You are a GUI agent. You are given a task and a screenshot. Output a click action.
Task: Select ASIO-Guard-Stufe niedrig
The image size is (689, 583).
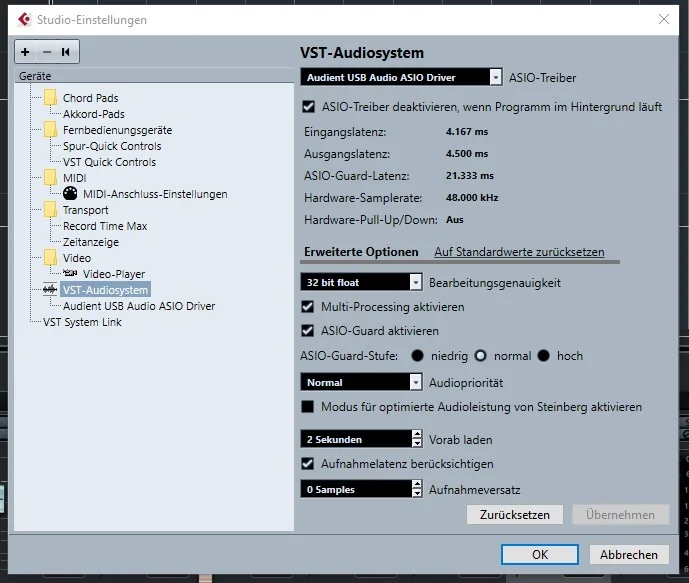pos(417,355)
